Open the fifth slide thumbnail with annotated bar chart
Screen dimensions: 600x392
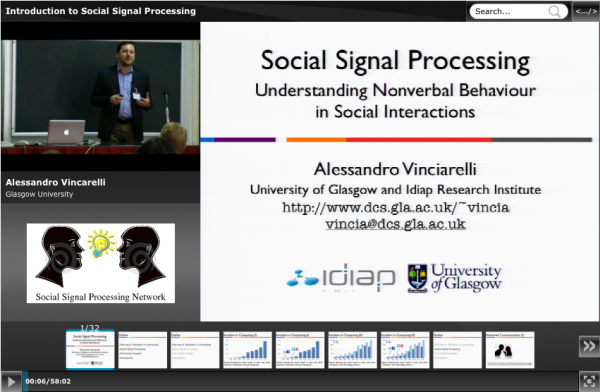(x=300, y=350)
